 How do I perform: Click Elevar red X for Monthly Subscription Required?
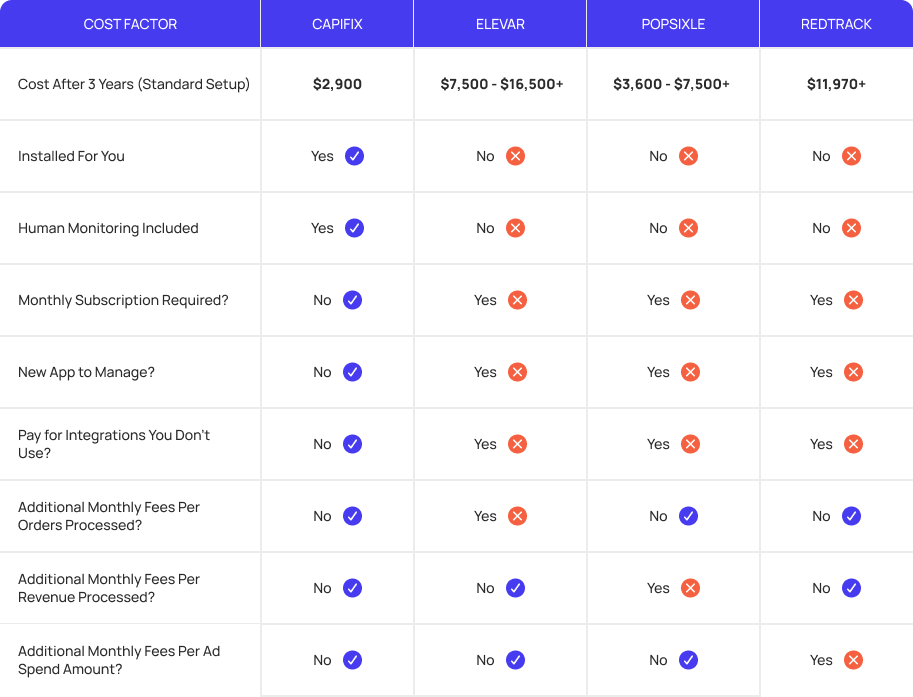[x=518, y=300]
